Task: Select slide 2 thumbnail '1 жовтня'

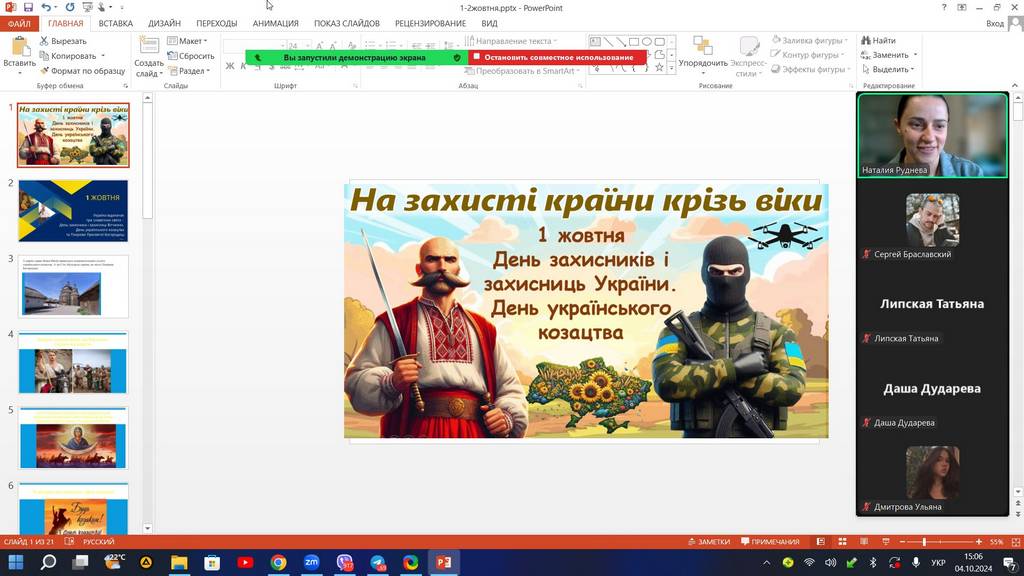Action: 73,211
